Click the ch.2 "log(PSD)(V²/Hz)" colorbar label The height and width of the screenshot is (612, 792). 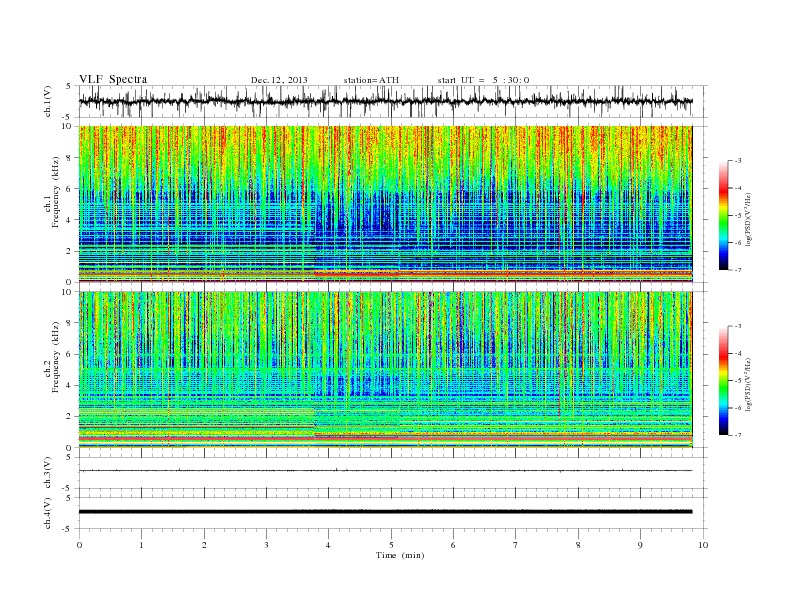click(x=749, y=385)
